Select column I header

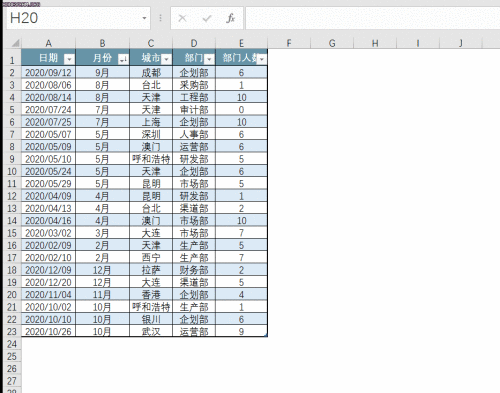click(418, 43)
